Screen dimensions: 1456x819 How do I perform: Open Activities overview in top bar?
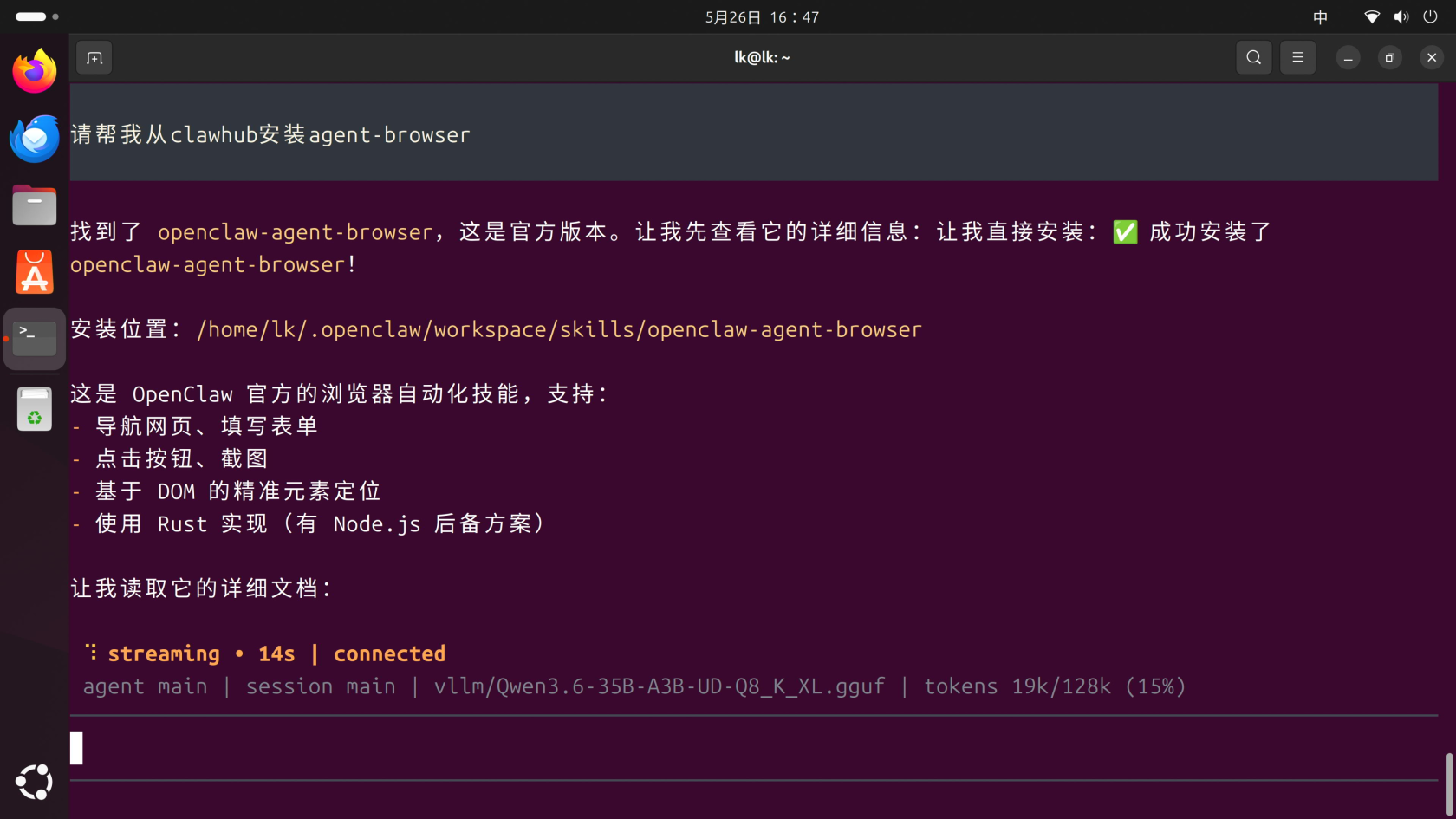coord(36,16)
